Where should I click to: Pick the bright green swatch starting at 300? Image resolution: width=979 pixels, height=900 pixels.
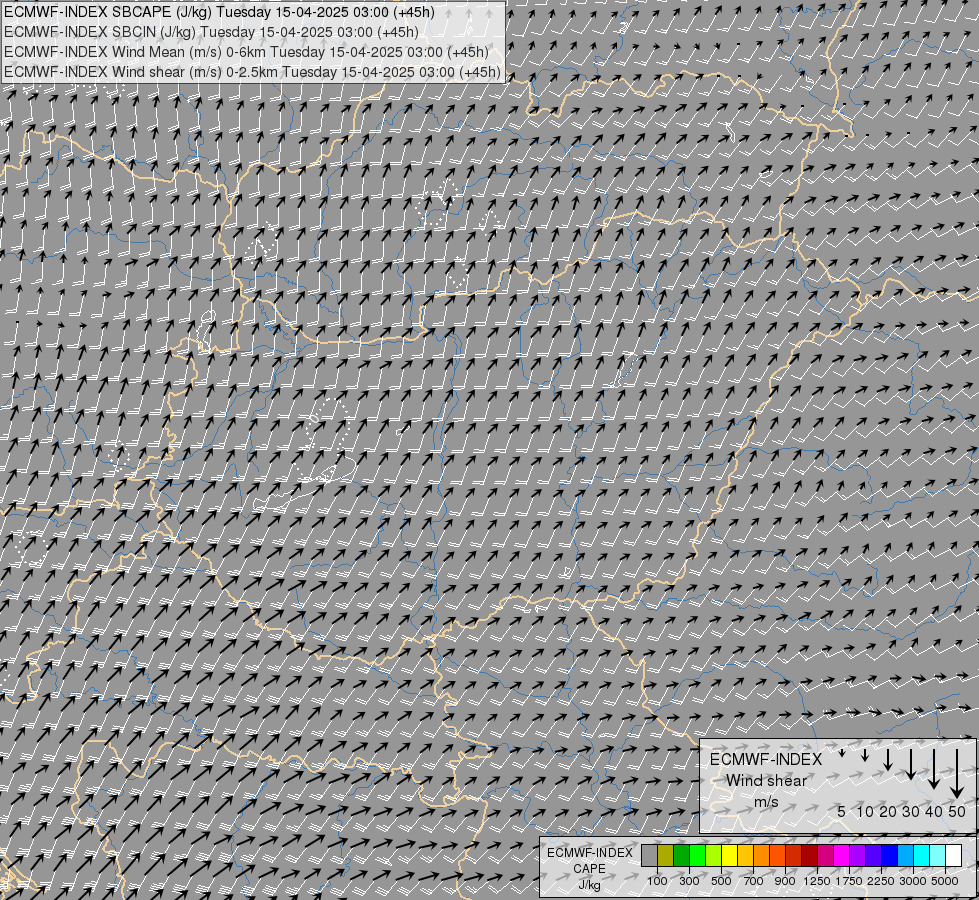[697, 856]
